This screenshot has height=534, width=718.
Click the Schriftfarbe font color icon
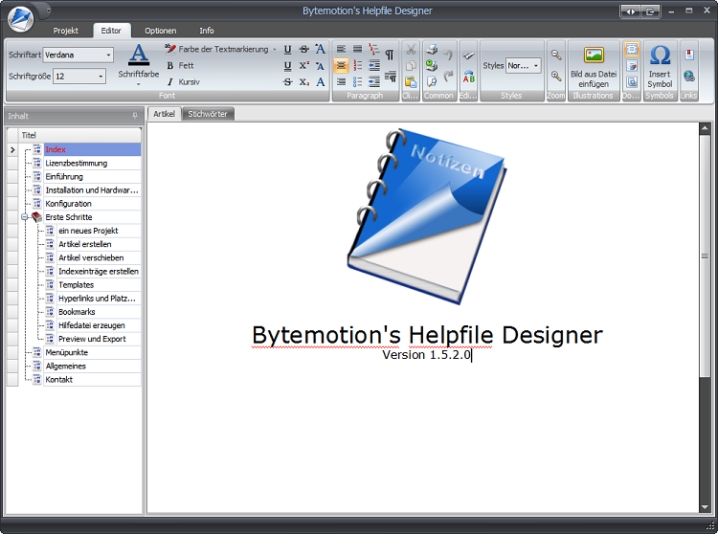click(x=138, y=55)
